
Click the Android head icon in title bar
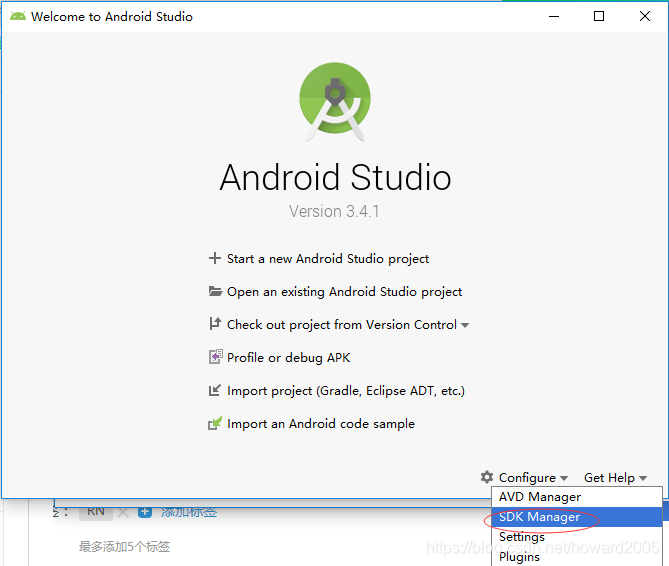coord(17,16)
